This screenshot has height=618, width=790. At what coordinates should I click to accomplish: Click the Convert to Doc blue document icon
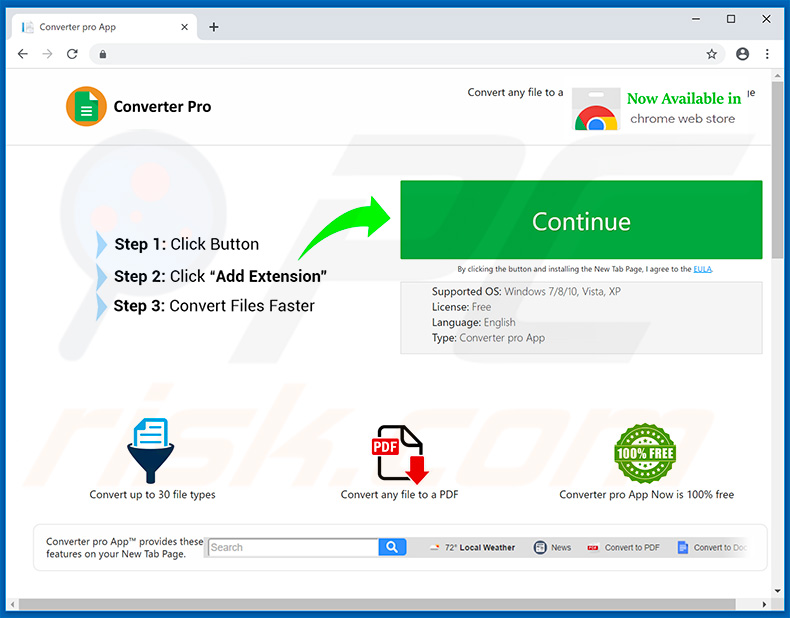coord(683,547)
